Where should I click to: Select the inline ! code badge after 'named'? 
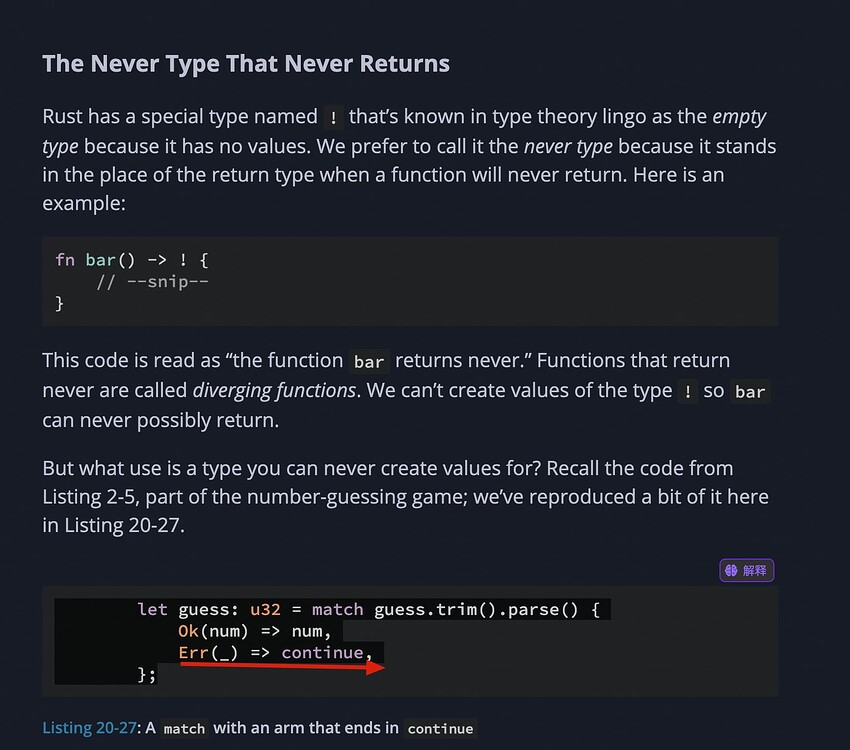pos(335,117)
